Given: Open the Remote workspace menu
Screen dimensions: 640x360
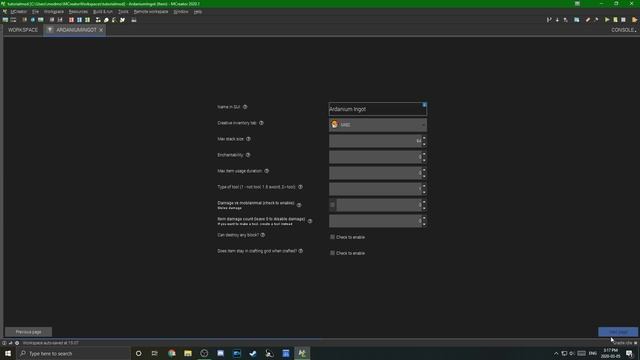Looking at the screenshot, I should [x=151, y=12].
